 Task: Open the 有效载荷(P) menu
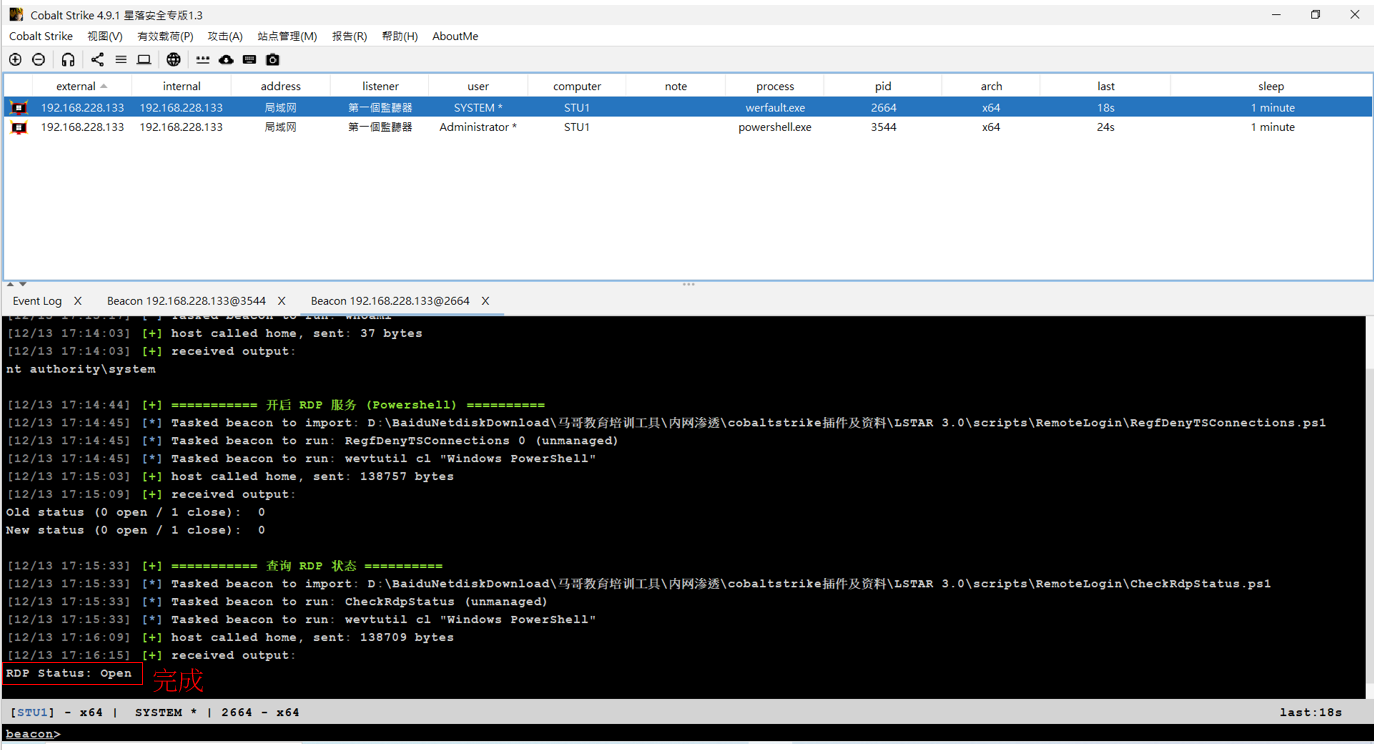[165, 36]
